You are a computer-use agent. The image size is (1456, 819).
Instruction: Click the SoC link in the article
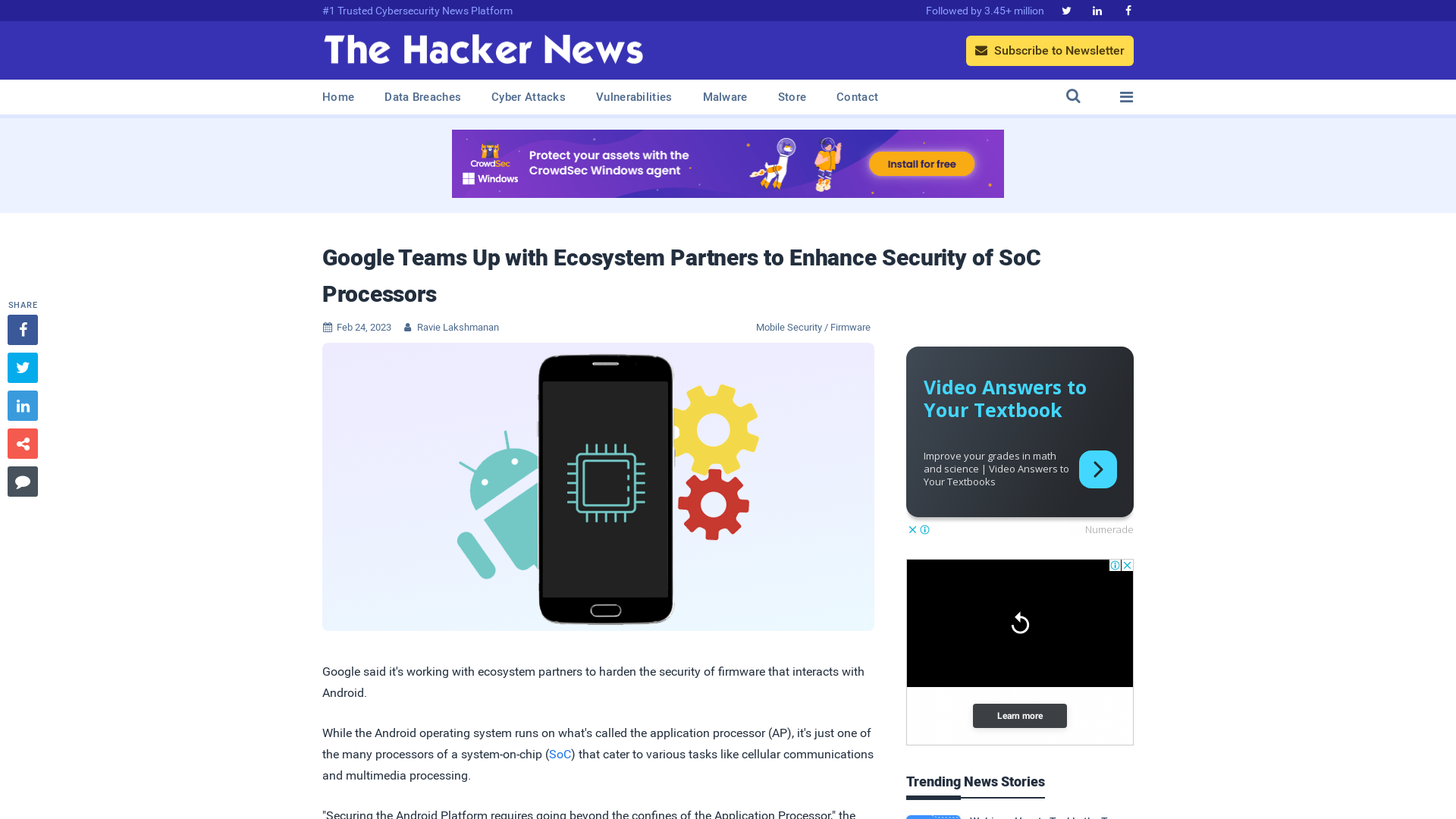point(559,754)
